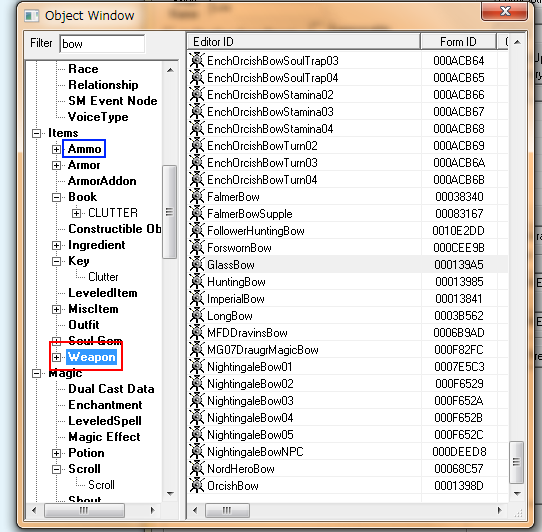Expand the Weapon tree node
542x532 pixels.
pos(56,357)
